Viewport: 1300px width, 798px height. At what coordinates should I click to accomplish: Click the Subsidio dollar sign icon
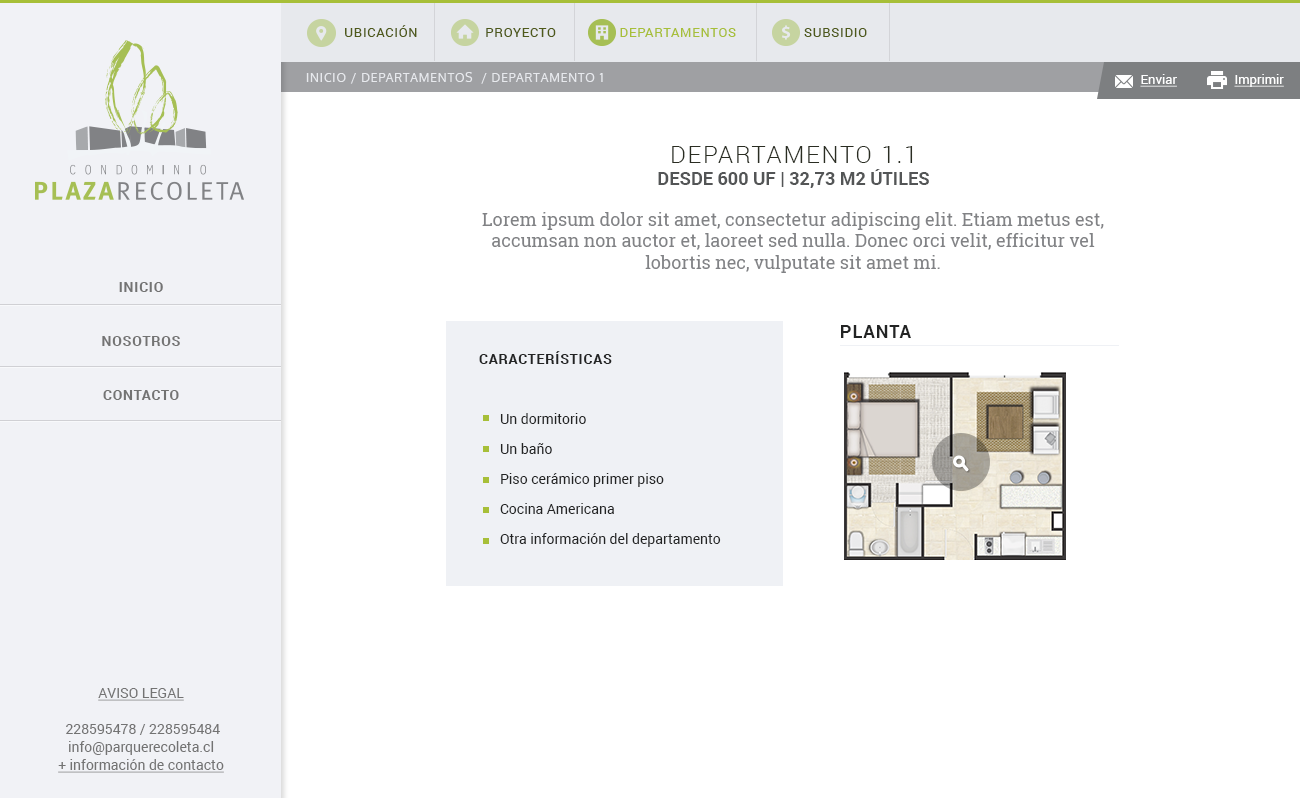[x=786, y=33]
